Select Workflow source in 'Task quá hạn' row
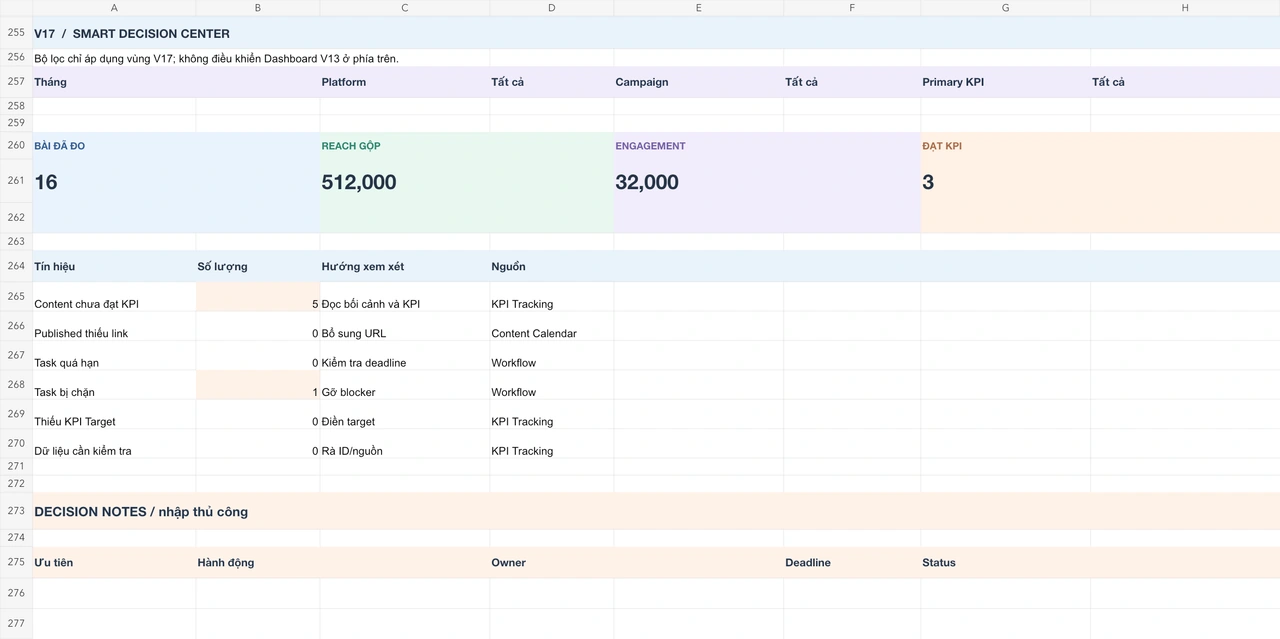1280x639 pixels. pyautogui.click(x=552, y=356)
